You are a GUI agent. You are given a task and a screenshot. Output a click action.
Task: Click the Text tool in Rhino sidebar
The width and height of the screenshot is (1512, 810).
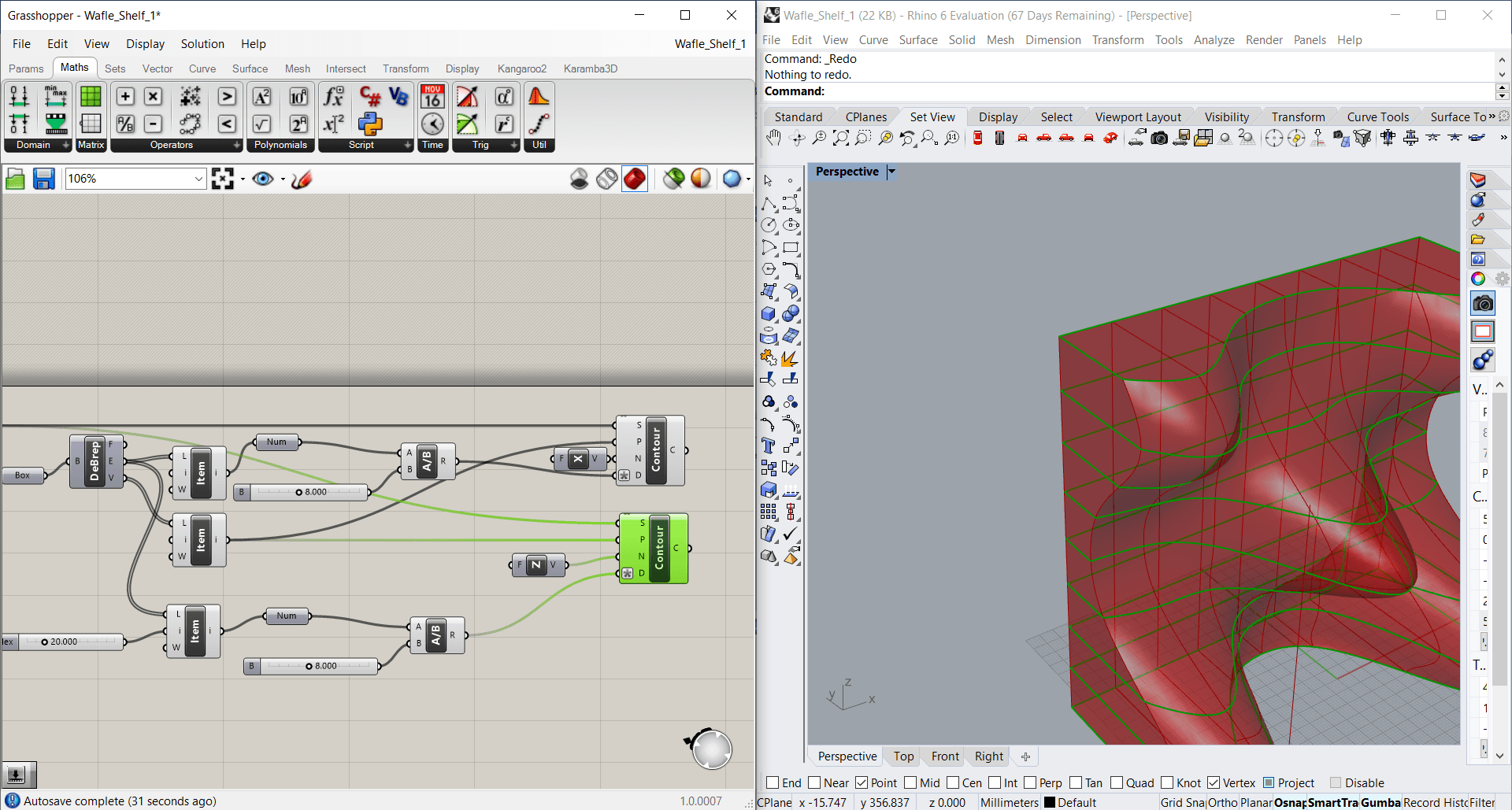(x=769, y=446)
